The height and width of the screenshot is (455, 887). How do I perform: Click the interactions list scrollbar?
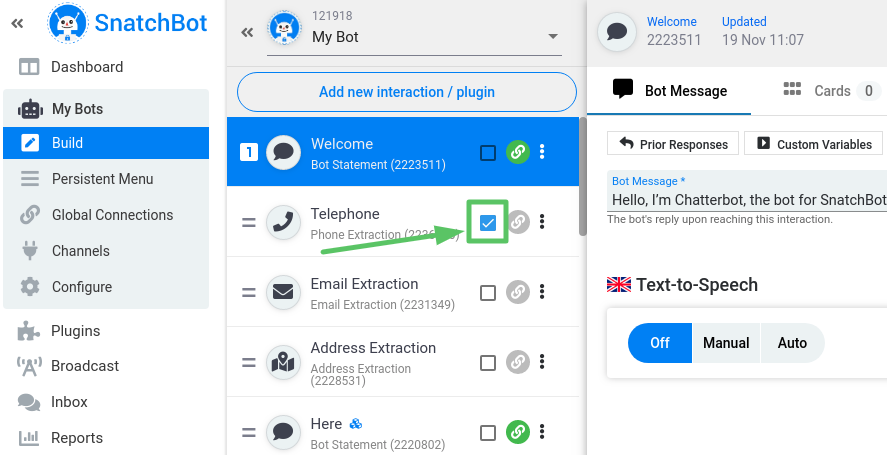[x=583, y=177]
